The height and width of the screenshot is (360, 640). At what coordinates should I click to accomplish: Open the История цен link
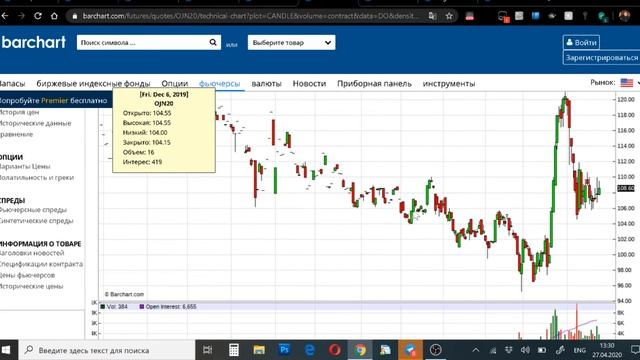click(x=19, y=112)
